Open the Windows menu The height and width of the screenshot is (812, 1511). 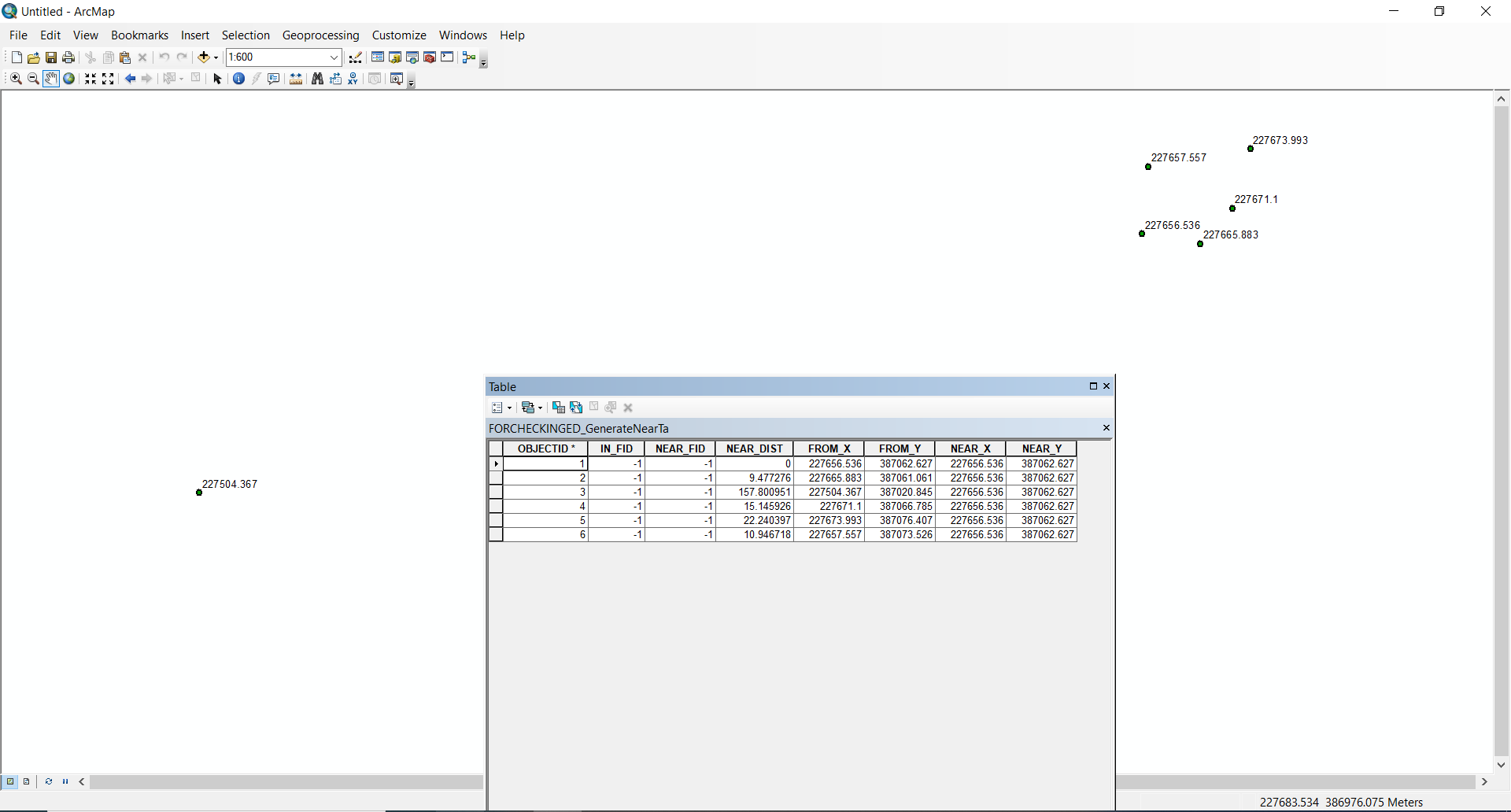tap(463, 35)
